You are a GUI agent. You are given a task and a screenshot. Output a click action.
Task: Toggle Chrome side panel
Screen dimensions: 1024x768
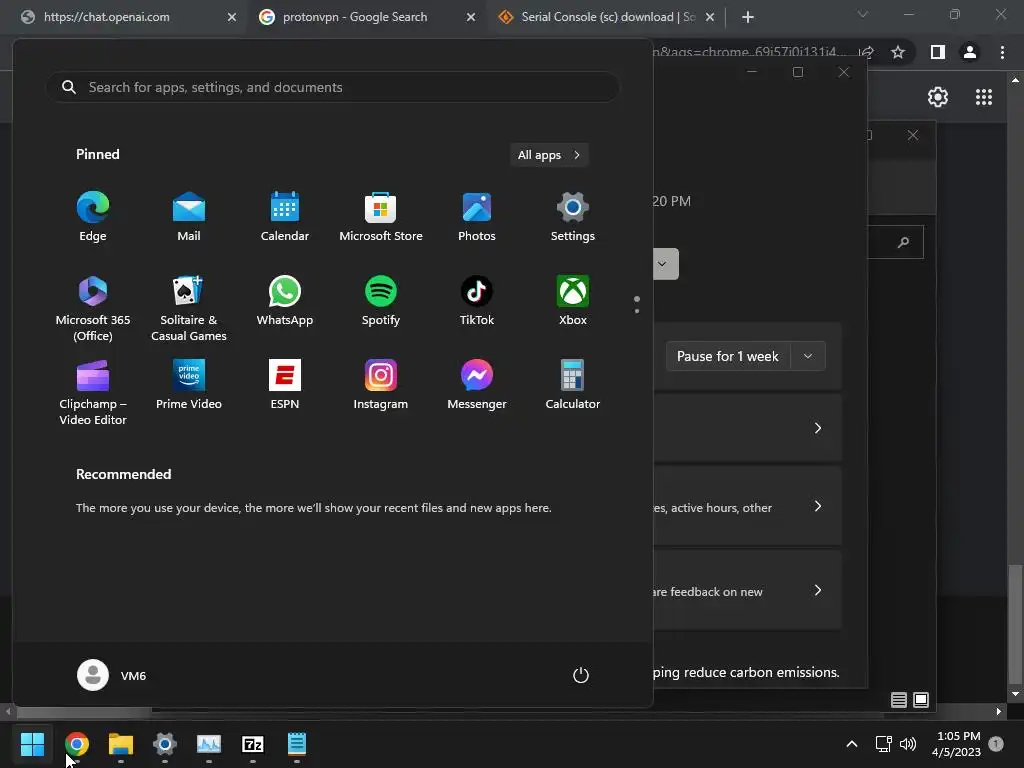click(938, 52)
